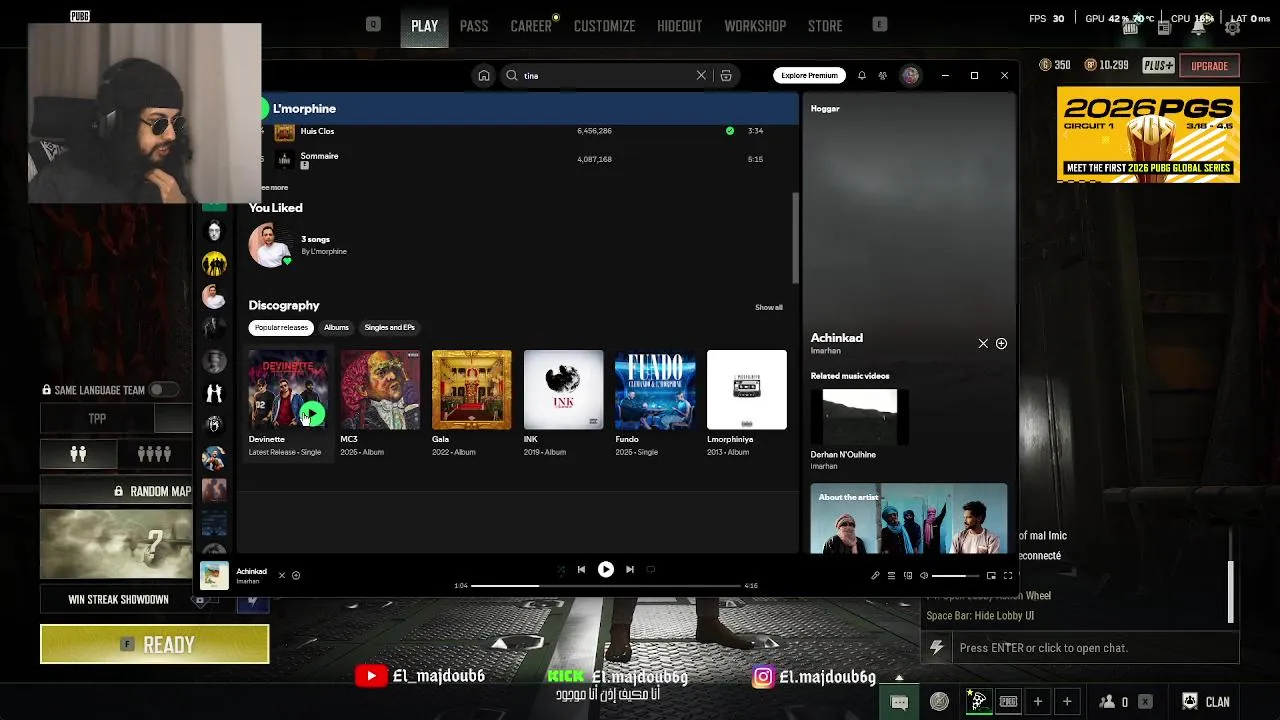This screenshot has height=720, width=1280.
Task: Open You Liked 3 songs item
Action: click(x=300, y=245)
